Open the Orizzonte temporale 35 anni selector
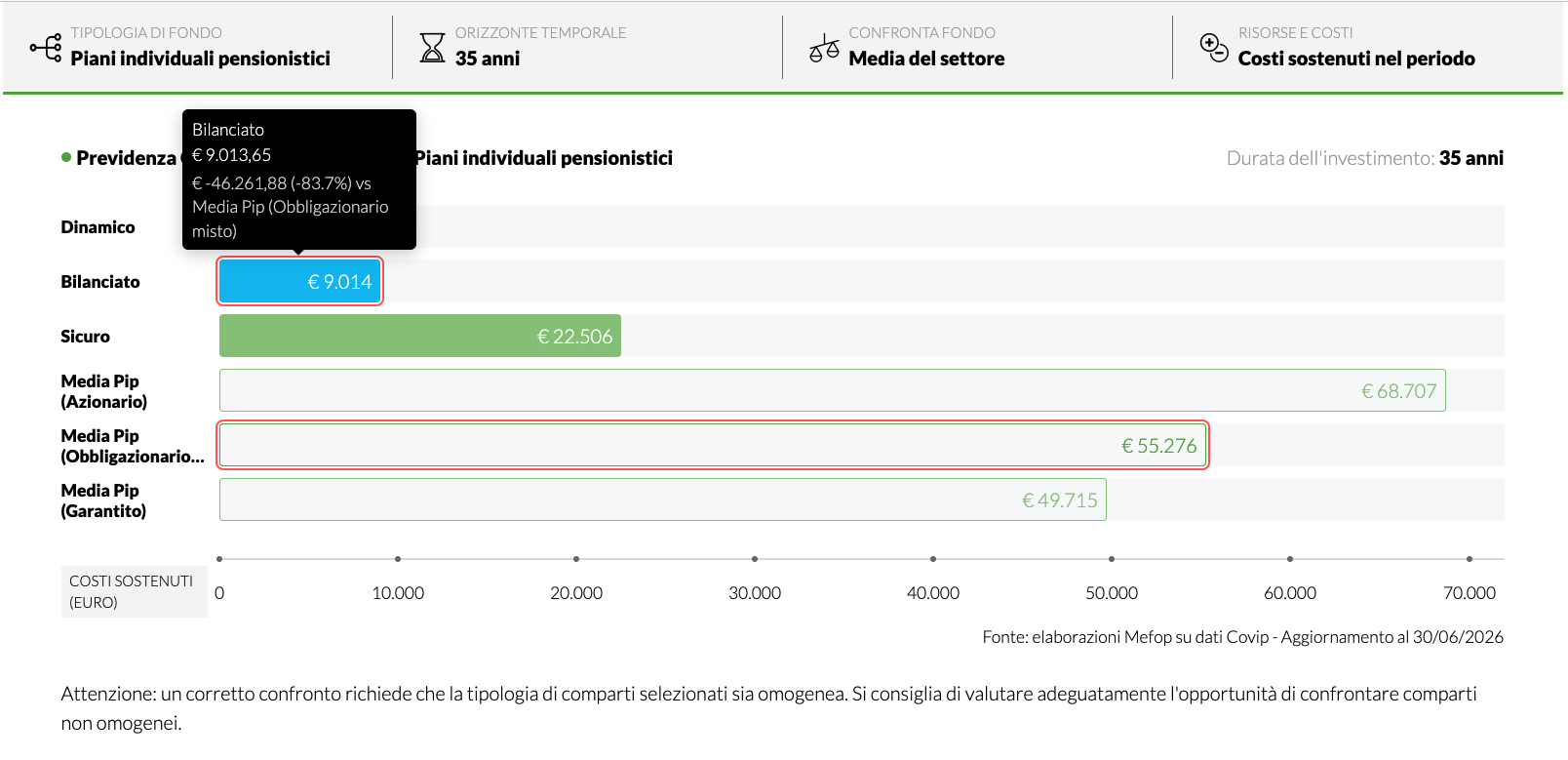 [587, 47]
